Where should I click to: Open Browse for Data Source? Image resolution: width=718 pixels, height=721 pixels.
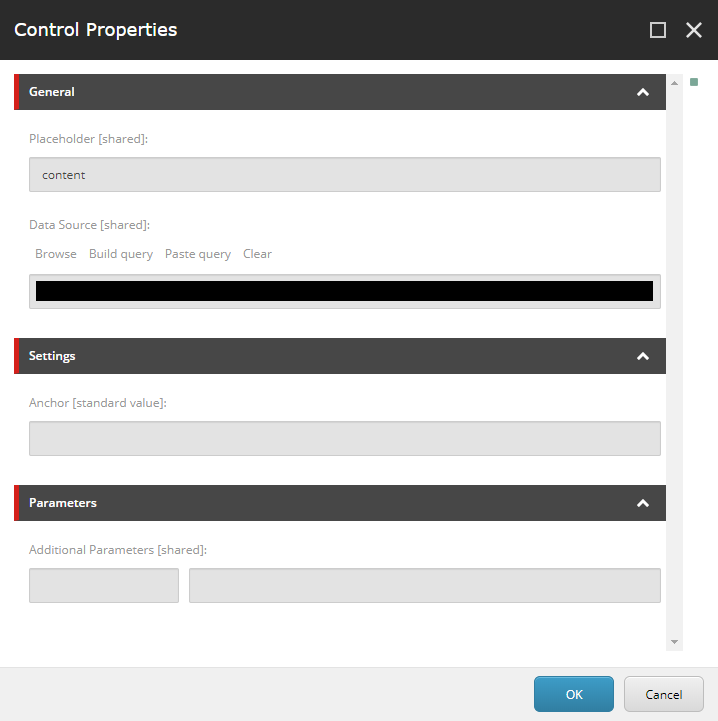click(x=56, y=254)
